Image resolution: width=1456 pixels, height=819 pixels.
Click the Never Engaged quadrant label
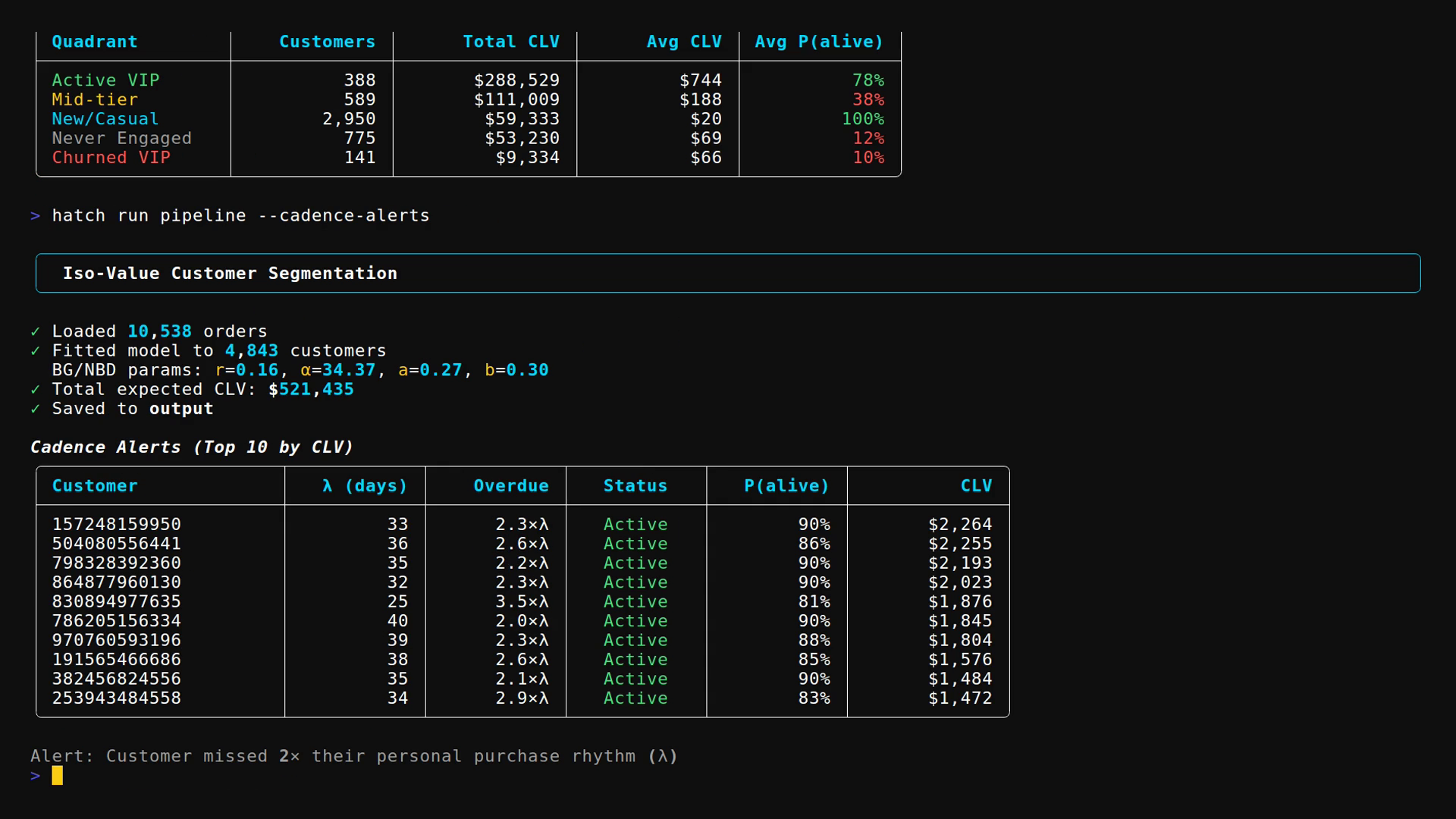121,138
